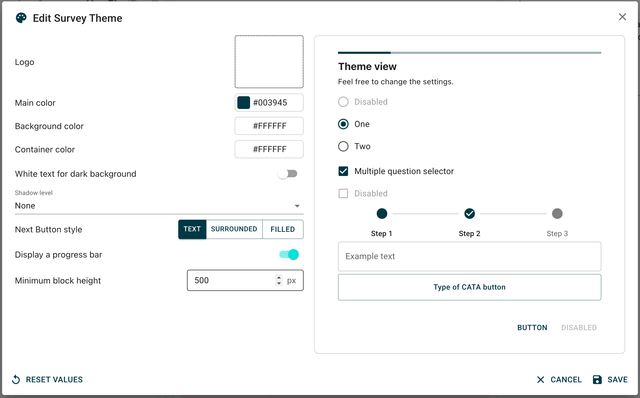Click the 'Feel free to change the settings.' text
Image resolution: width=640 pixels, height=398 pixels.
pos(396,82)
